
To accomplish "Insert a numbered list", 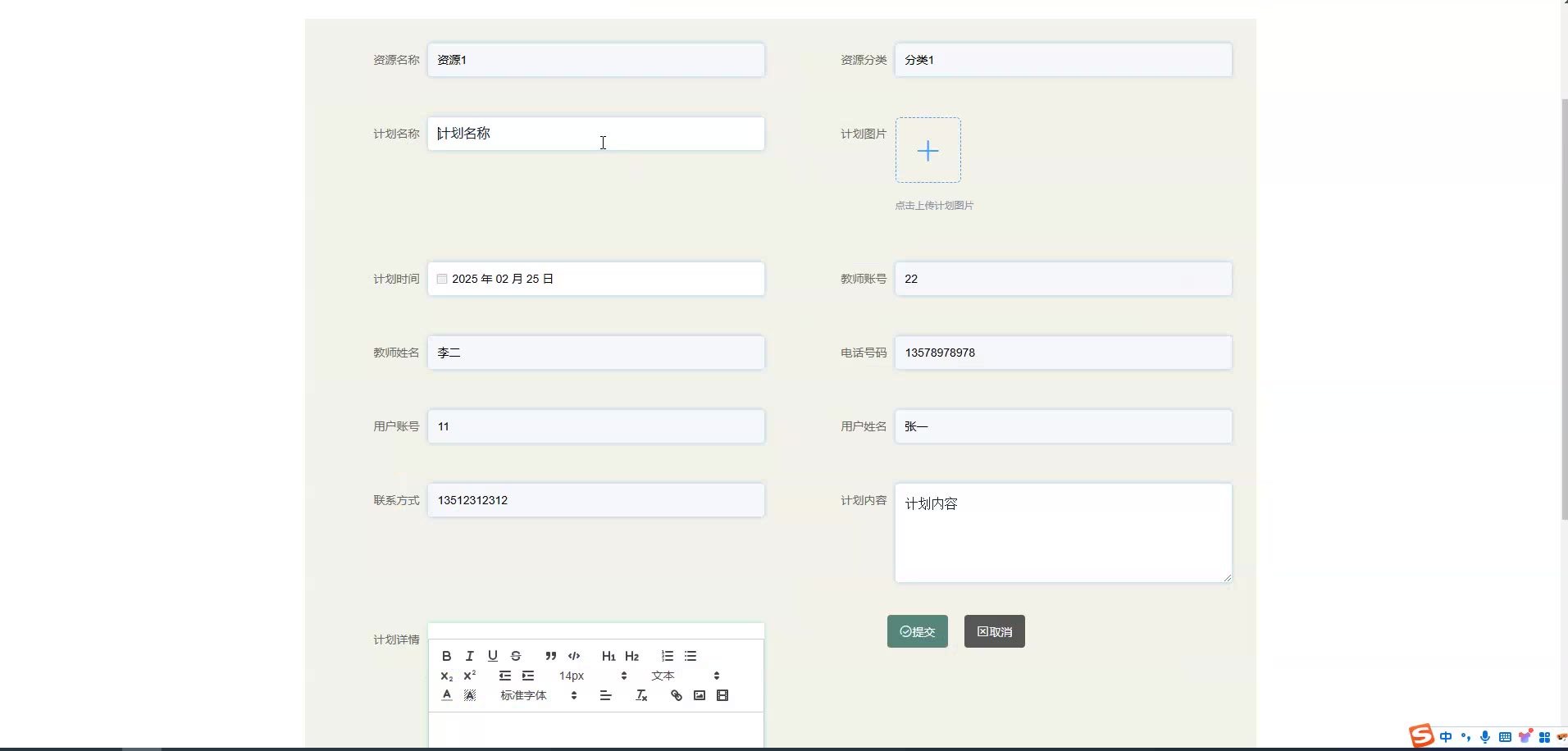I will 668,656.
